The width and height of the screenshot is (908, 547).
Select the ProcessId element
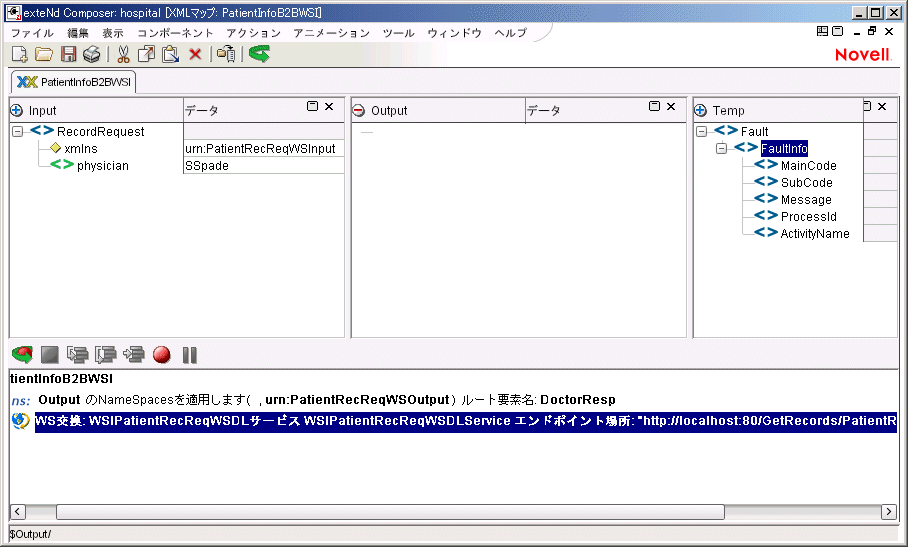click(808, 216)
